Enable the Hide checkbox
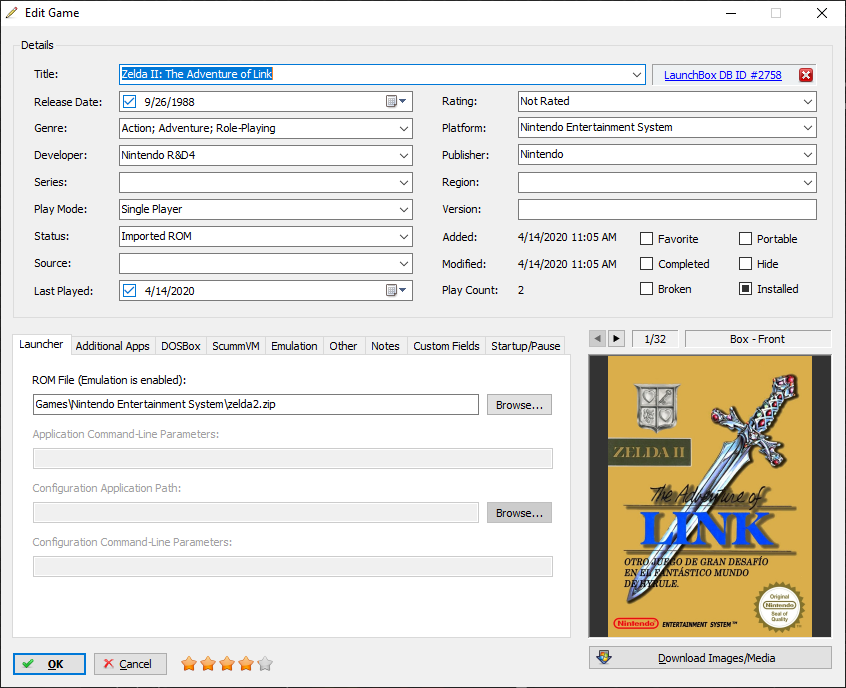The height and width of the screenshot is (688, 846). coord(745,263)
